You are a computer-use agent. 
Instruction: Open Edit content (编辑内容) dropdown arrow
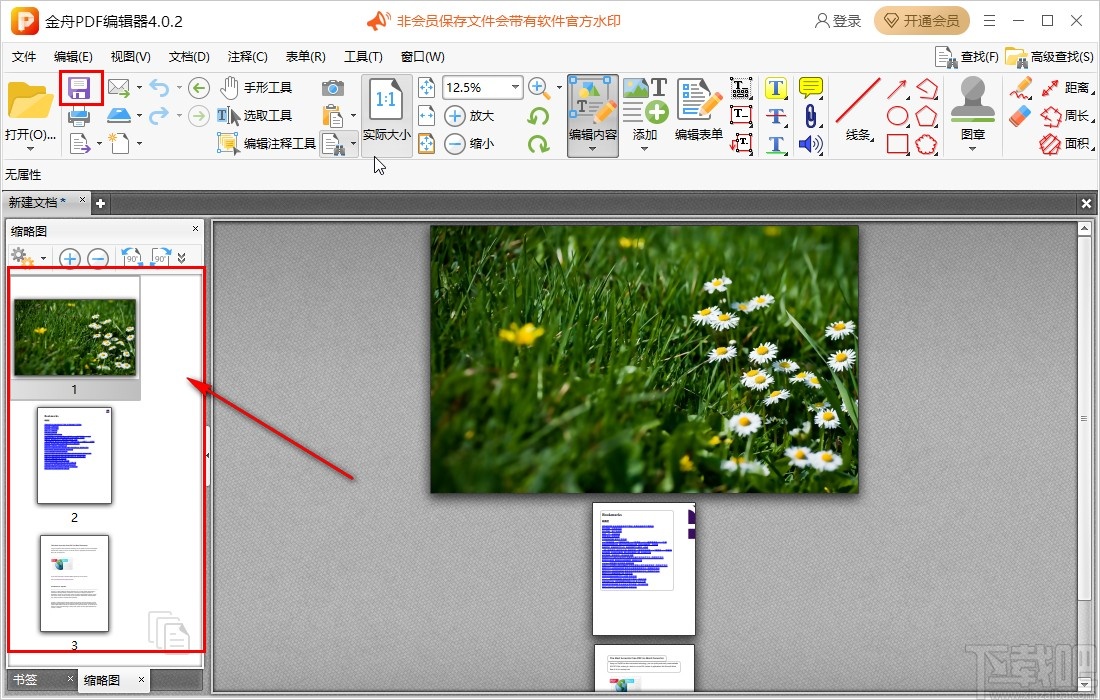[x=593, y=149]
